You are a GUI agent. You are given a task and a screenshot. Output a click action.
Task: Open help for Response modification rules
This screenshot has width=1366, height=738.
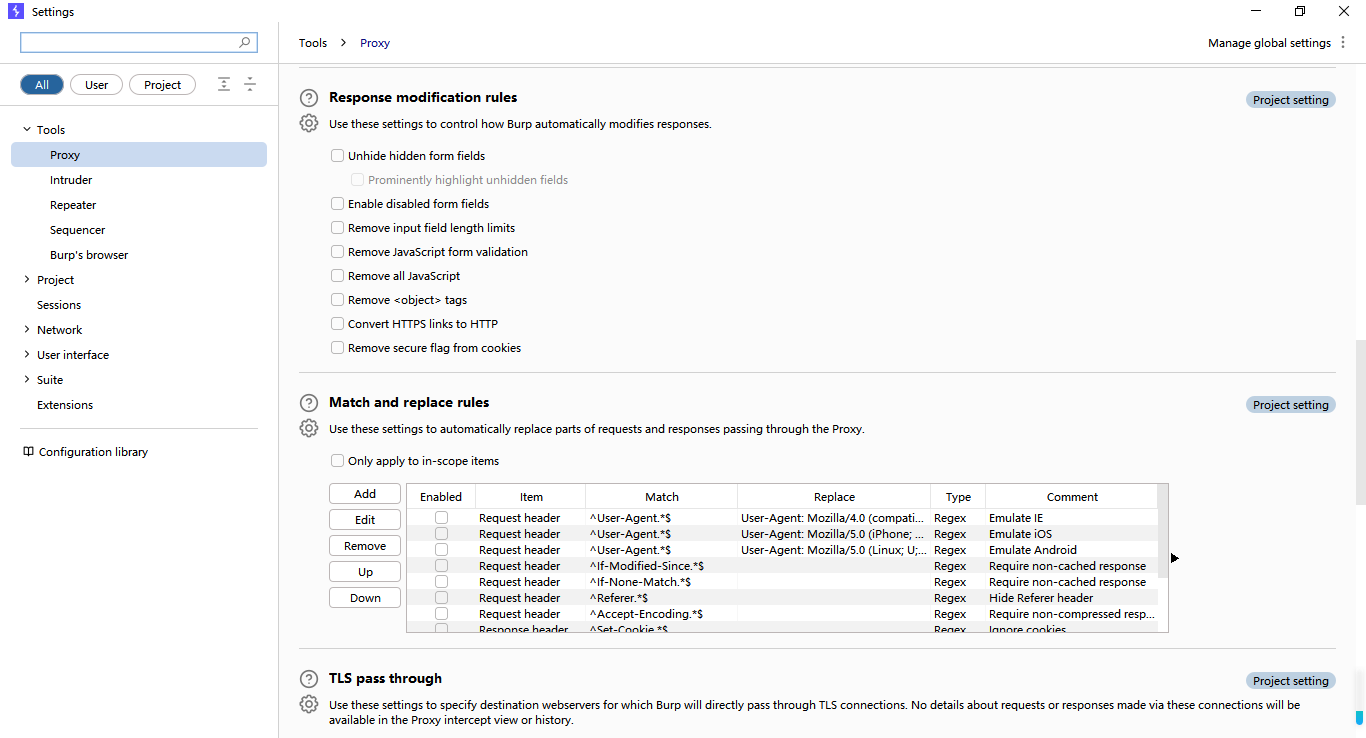click(309, 98)
